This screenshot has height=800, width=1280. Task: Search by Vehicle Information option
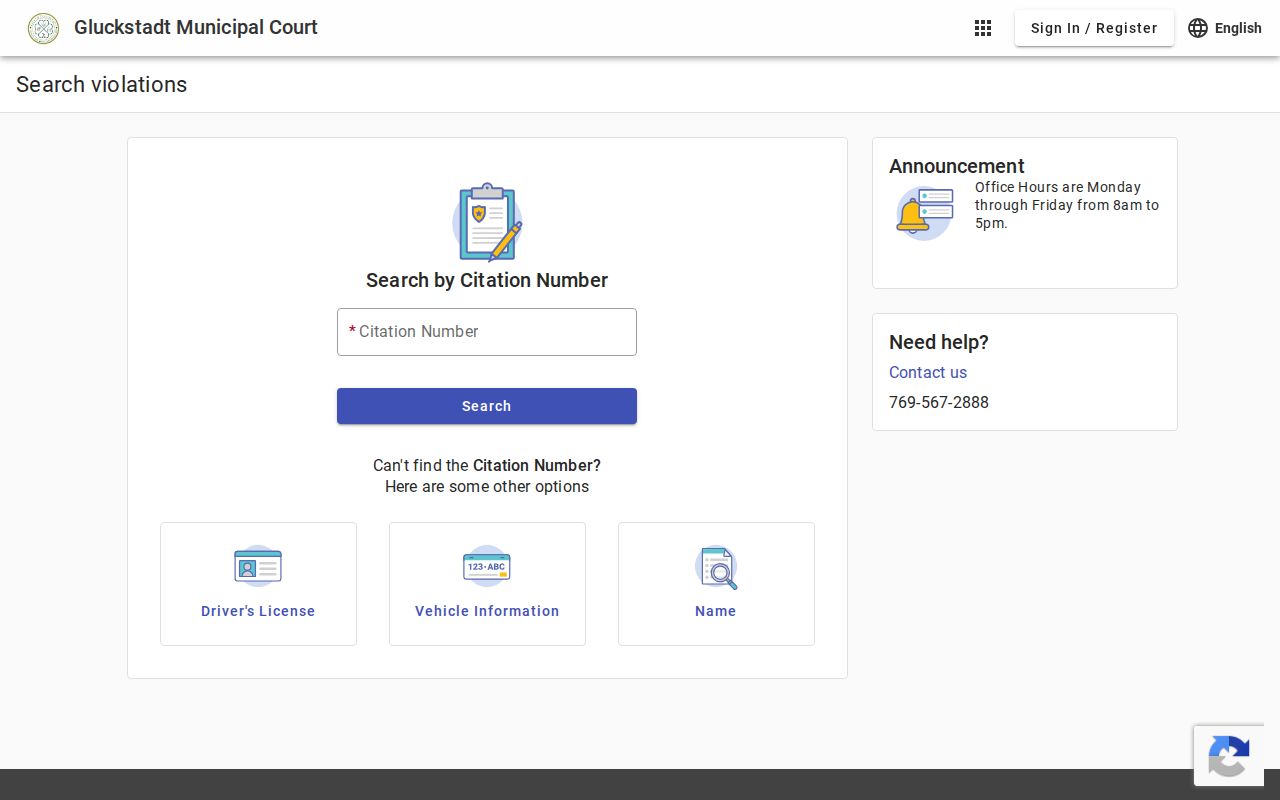tap(487, 584)
